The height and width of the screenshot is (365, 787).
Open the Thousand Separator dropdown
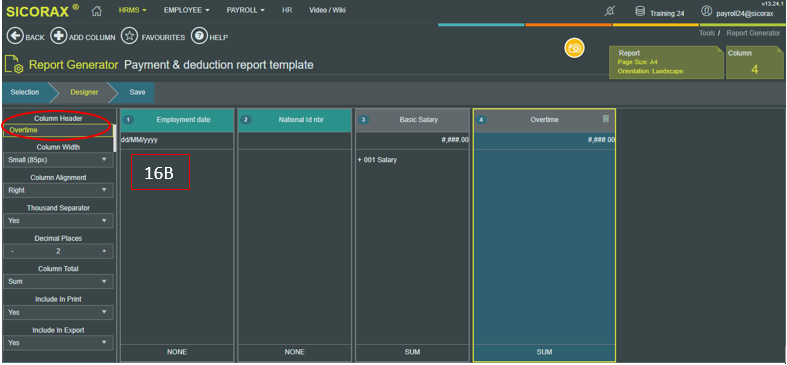(58, 220)
